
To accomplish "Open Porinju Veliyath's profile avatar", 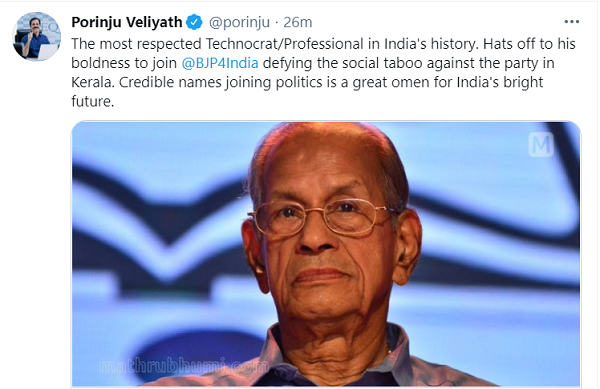I will click(37, 36).
